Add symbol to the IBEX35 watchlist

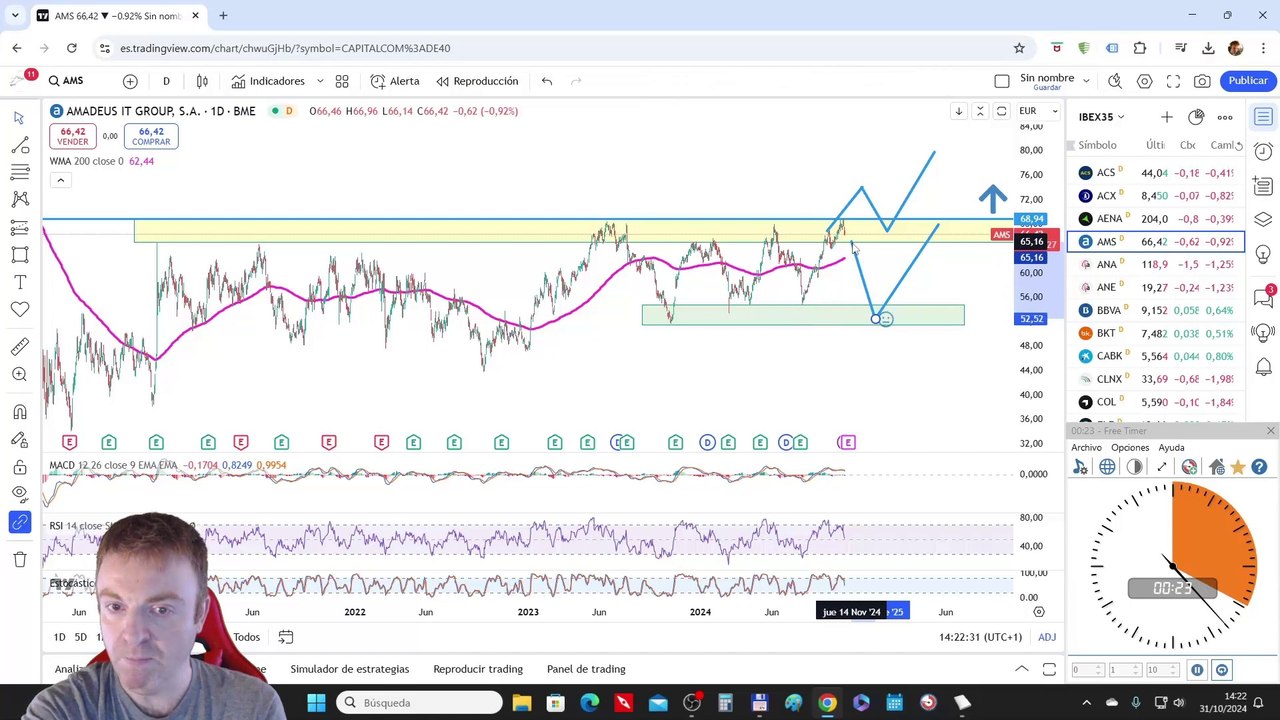tap(1166, 117)
